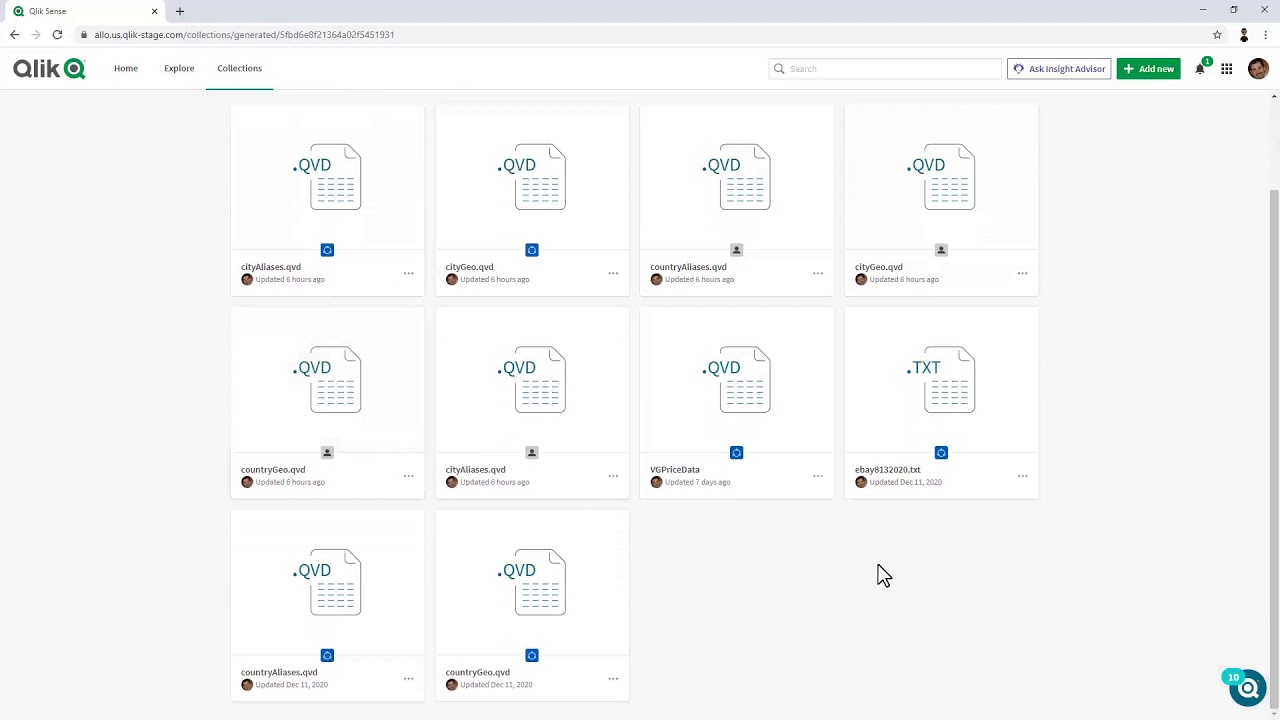Open a new browser tab
This screenshot has height=720, width=1280.
180,11
